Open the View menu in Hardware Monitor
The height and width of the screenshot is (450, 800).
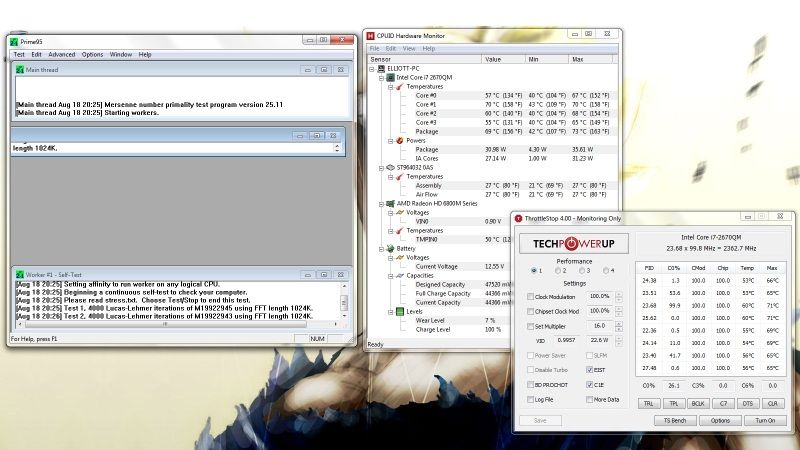point(409,48)
